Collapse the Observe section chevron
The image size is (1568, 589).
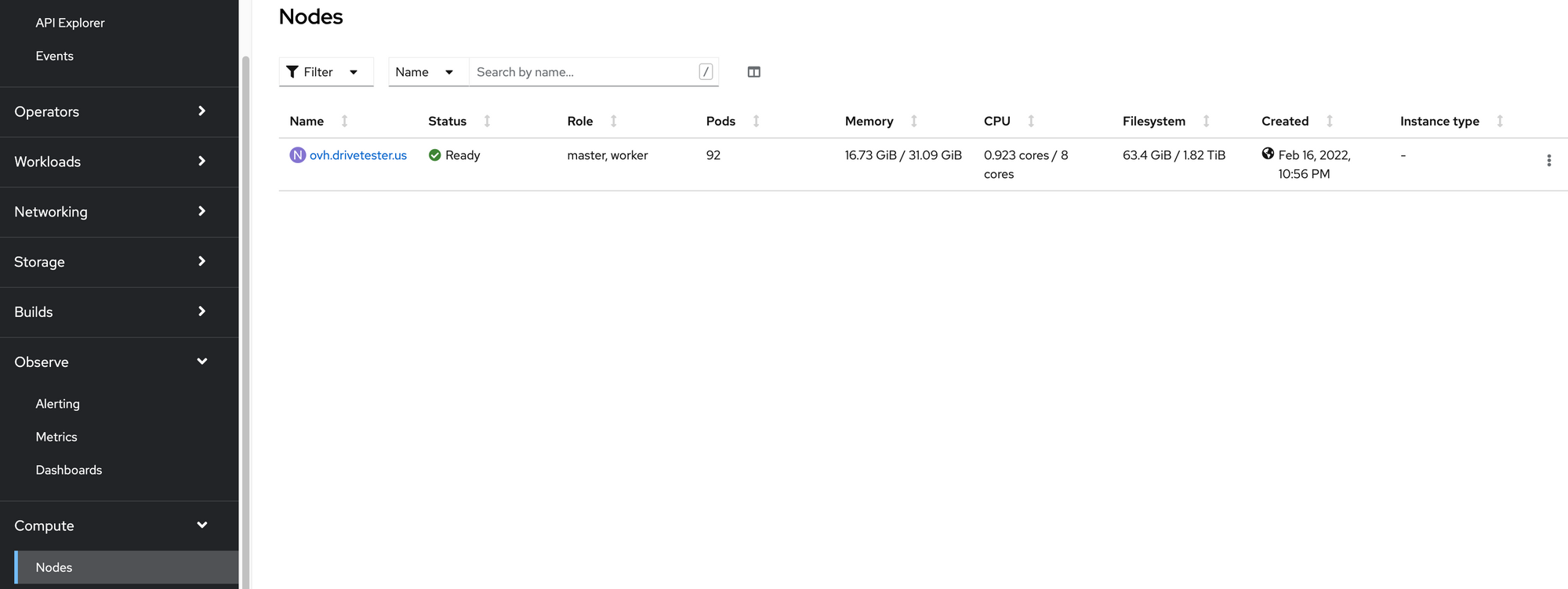(x=201, y=362)
